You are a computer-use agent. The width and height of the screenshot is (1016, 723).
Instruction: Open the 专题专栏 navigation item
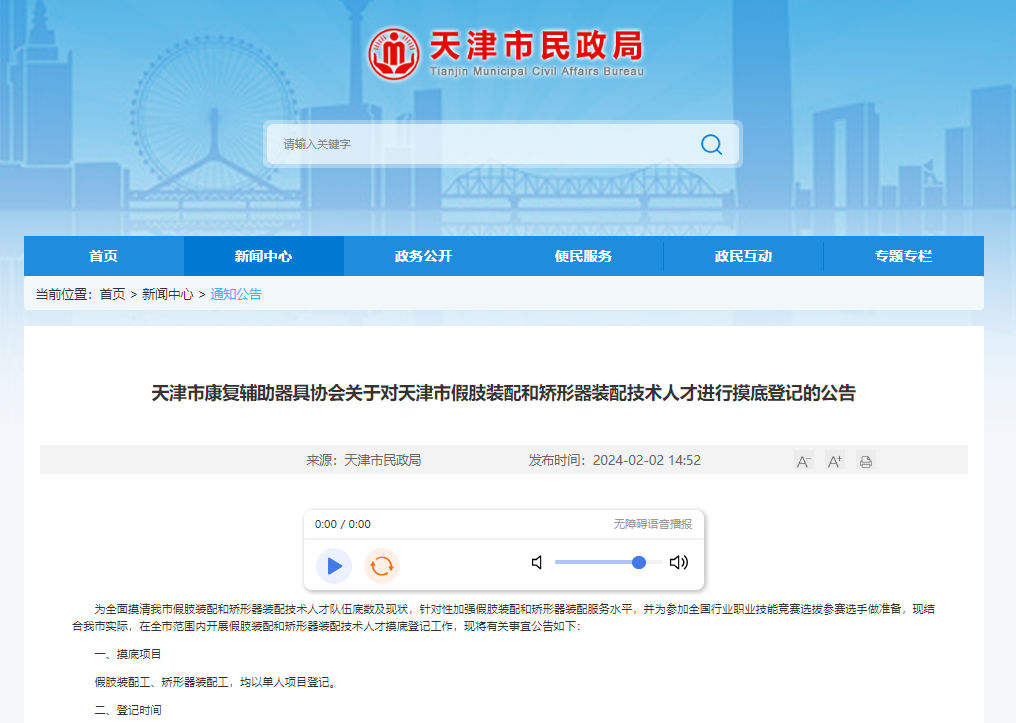pos(903,256)
